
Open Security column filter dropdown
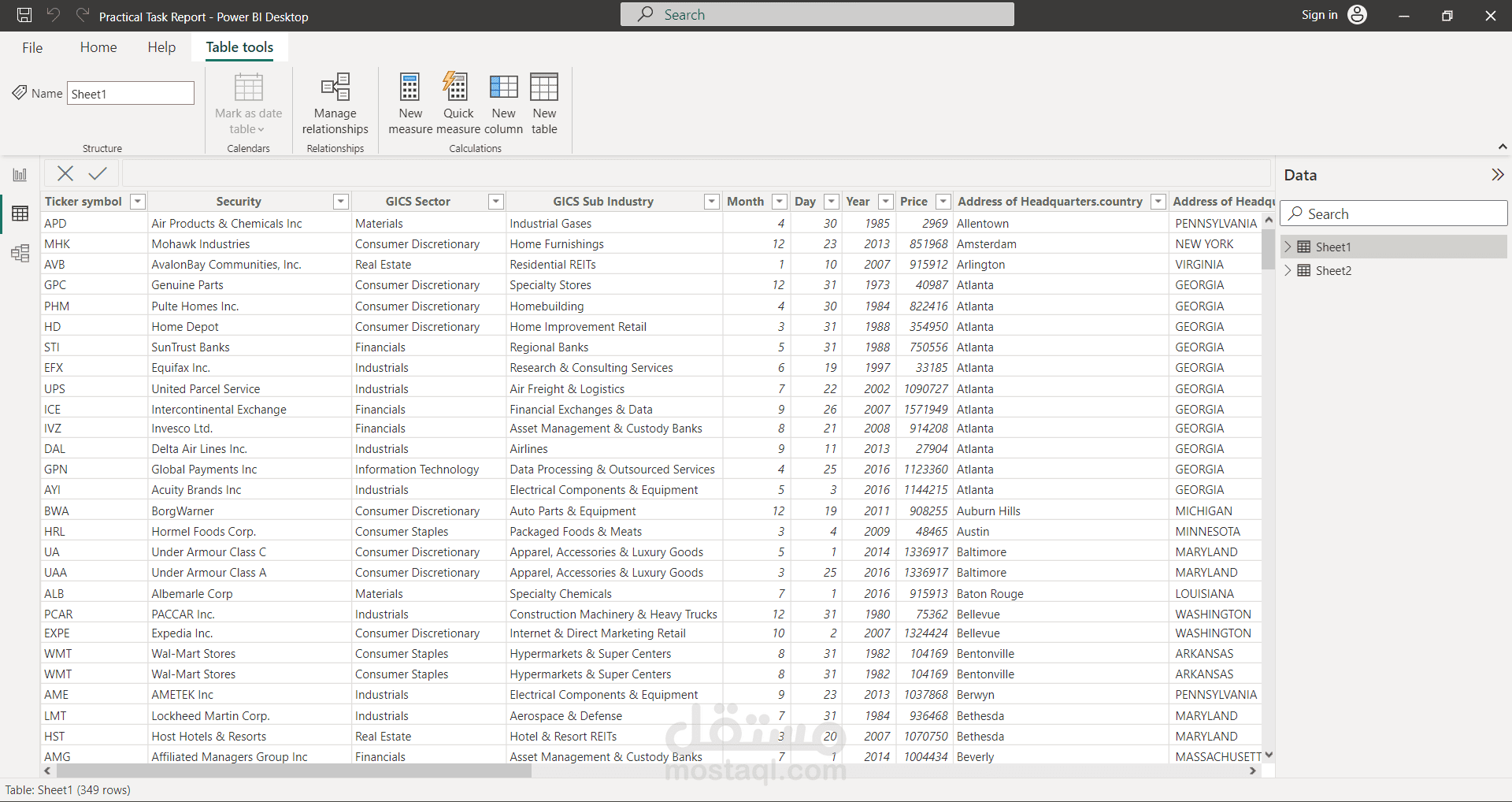coord(341,202)
